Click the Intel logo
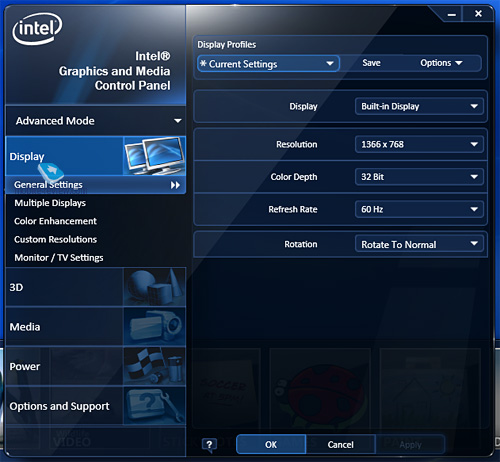 (37, 29)
